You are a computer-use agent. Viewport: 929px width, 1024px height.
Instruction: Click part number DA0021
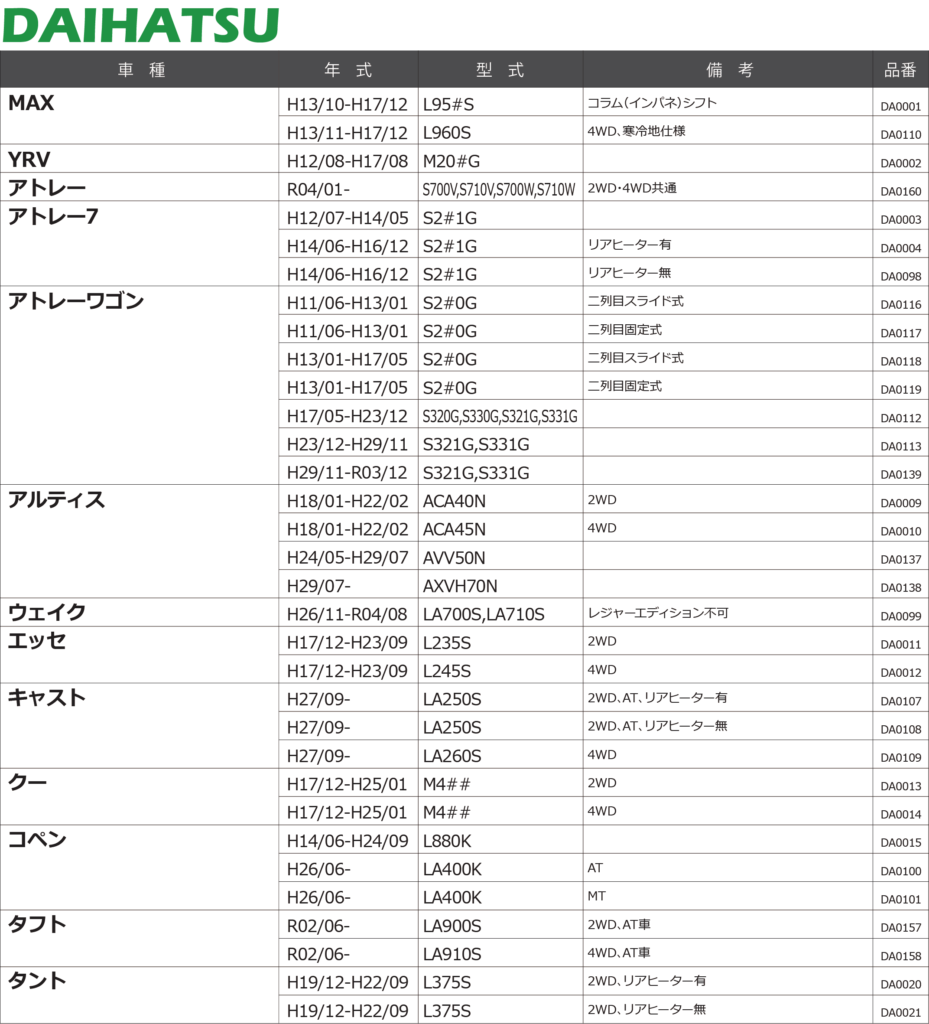(901, 1013)
